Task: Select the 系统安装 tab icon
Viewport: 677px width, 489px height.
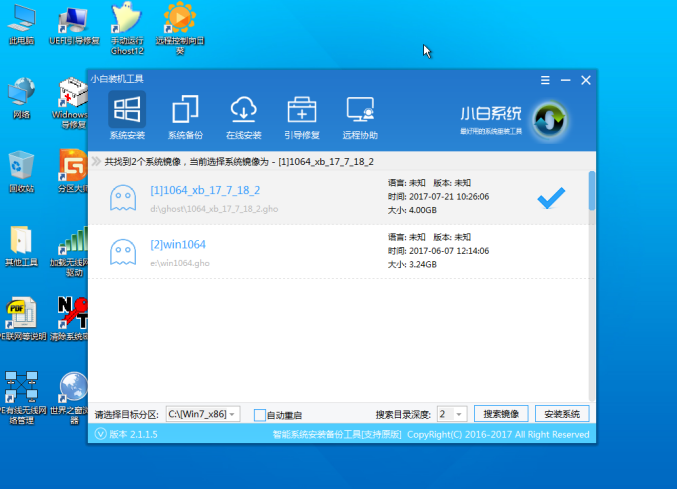Action: click(x=127, y=109)
